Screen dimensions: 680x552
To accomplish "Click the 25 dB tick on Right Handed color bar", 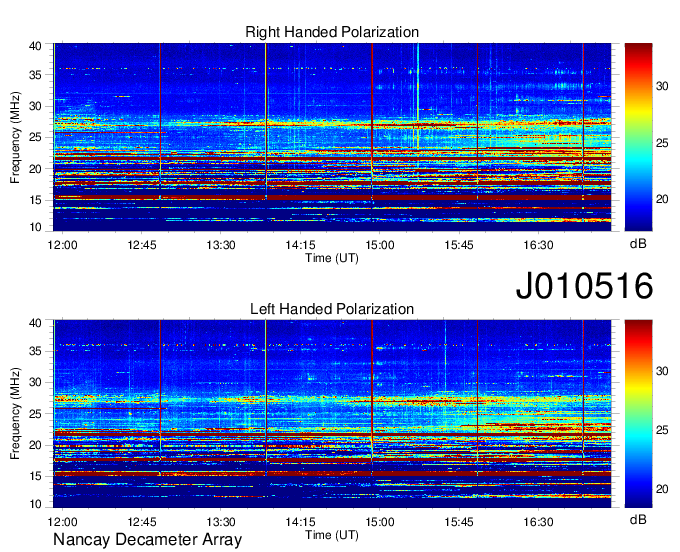I will (662, 143).
